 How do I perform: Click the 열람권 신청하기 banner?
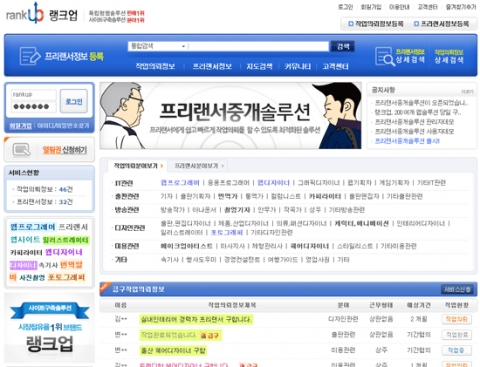(49, 150)
